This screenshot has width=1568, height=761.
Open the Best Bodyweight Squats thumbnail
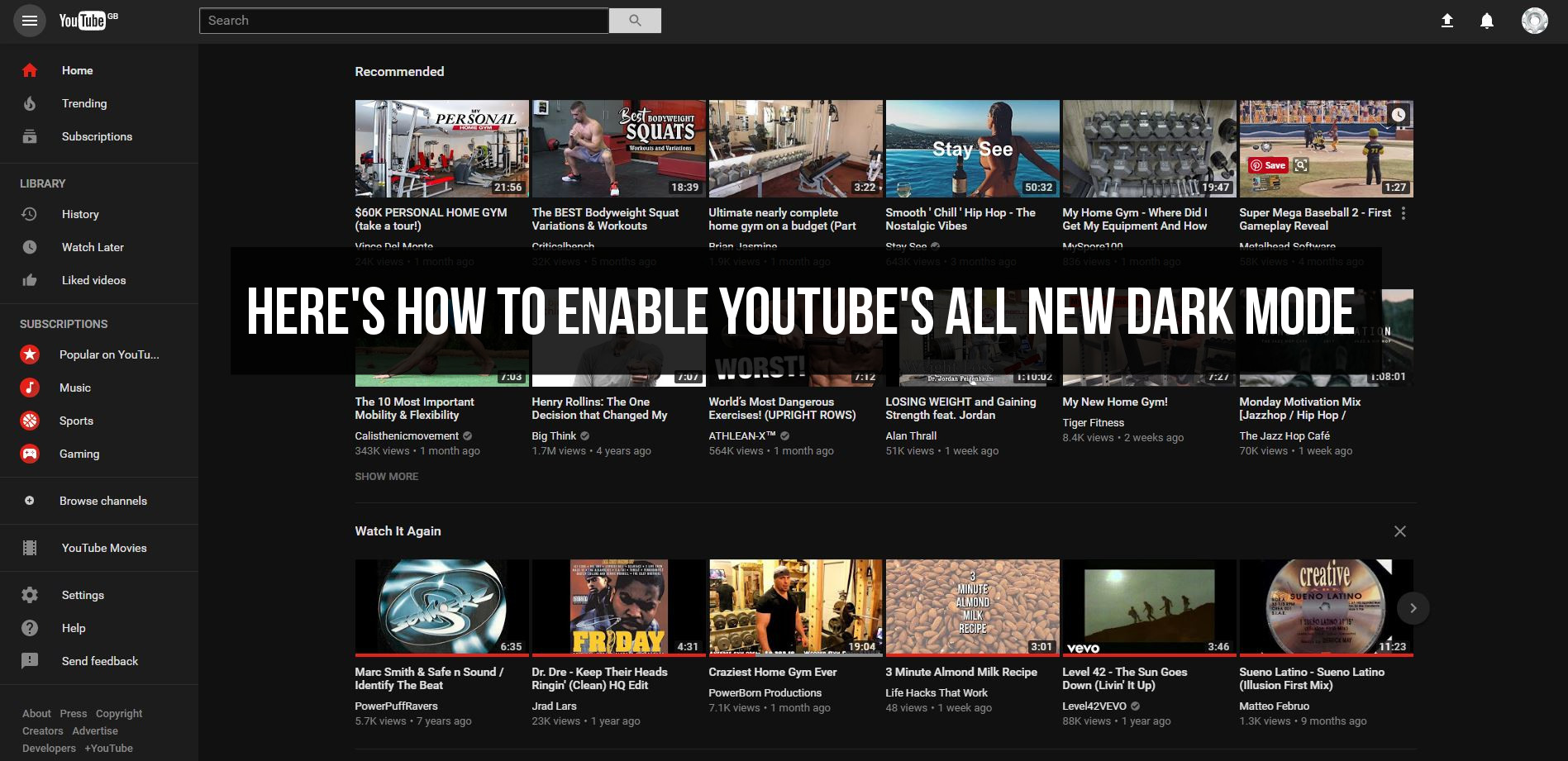(619, 149)
